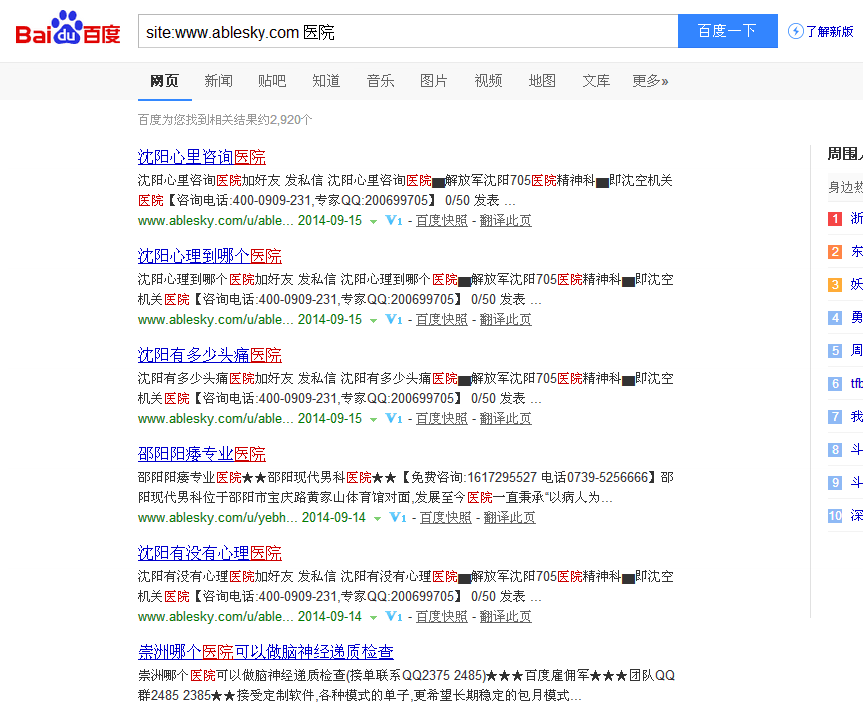Screen dimensions: 863x705
Task: Open the 更多» more categories menu
Action: tap(650, 81)
